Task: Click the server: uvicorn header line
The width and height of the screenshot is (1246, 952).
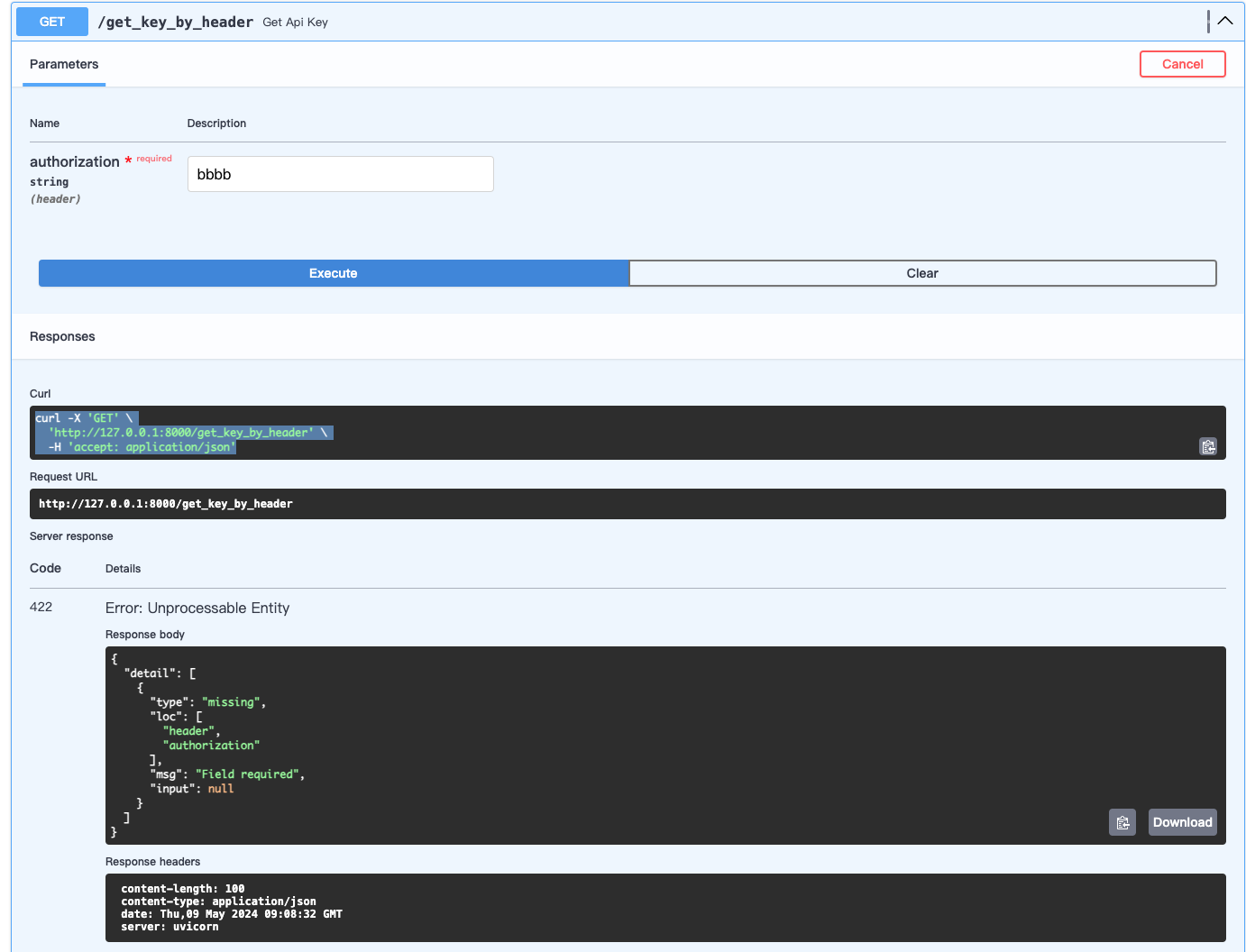Action: (169, 927)
